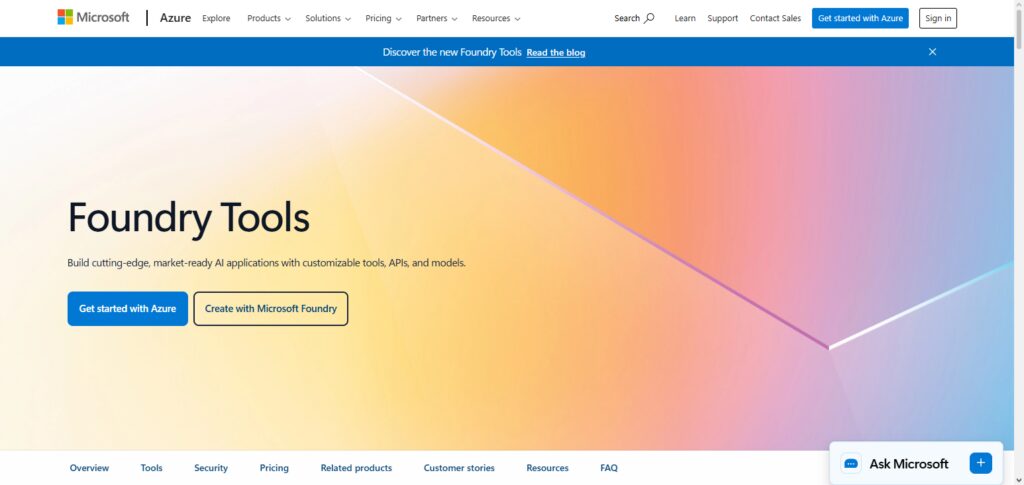Expand the Partners dropdown

coord(437,18)
